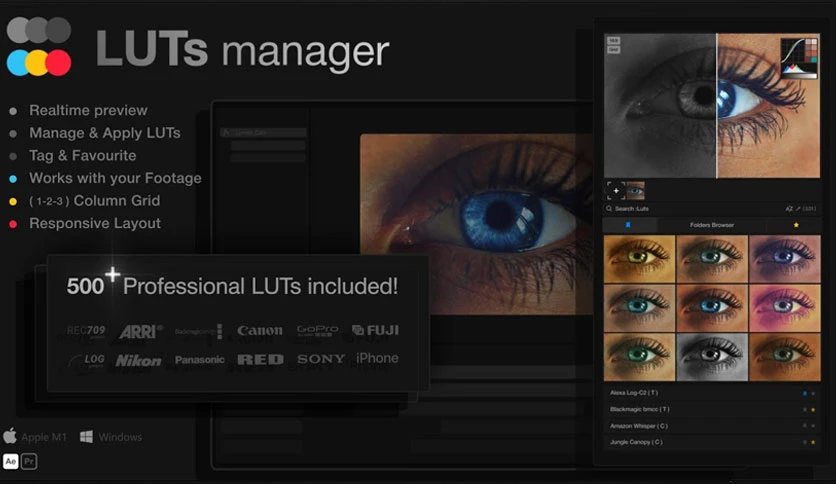Click the Apple logo next to Apple M1
Viewport: 836px width, 484px height.
[x=10, y=436]
